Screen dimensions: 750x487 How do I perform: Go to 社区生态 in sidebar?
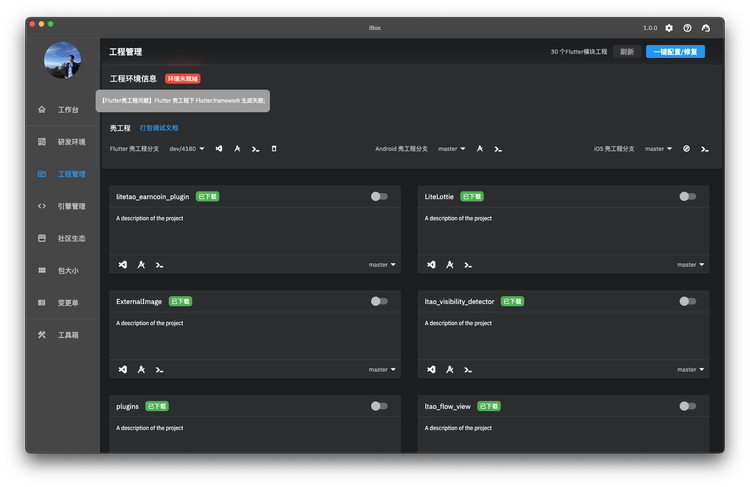(x=62, y=238)
